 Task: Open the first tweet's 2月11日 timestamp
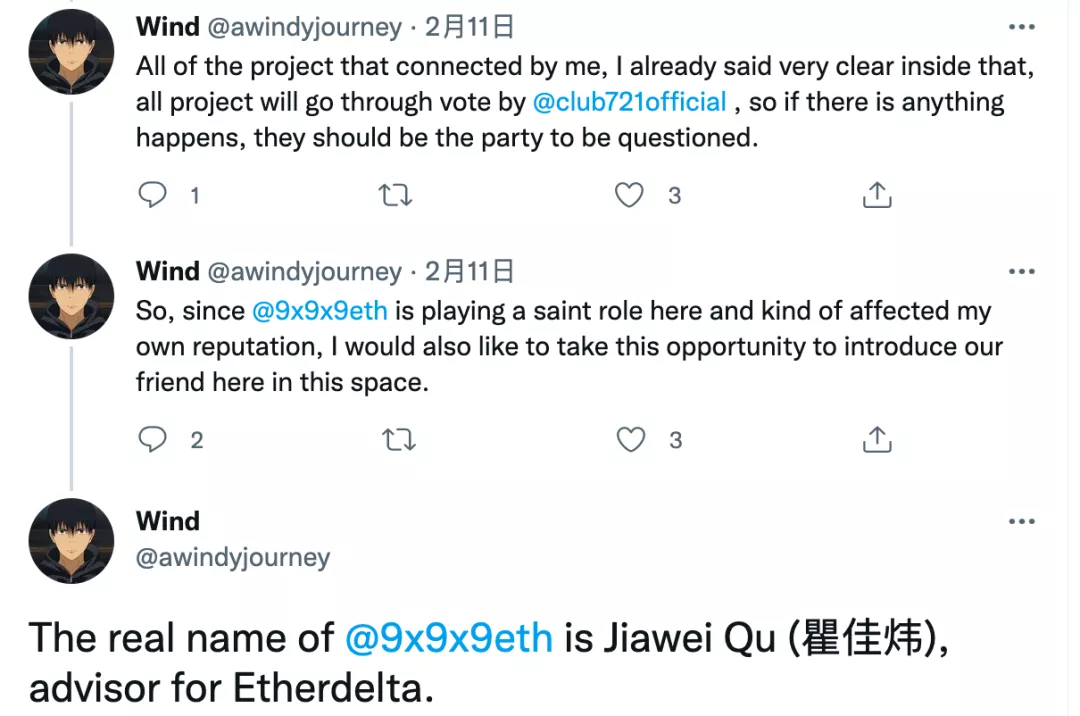[x=469, y=27]
